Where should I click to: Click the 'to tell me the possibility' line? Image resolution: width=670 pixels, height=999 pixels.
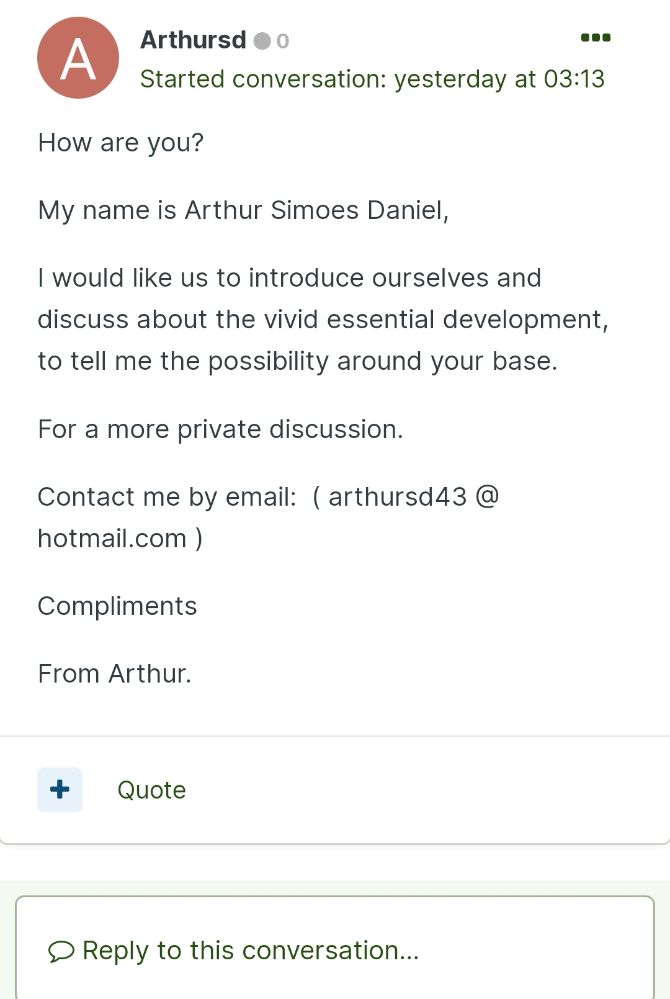tap(297, 361)
